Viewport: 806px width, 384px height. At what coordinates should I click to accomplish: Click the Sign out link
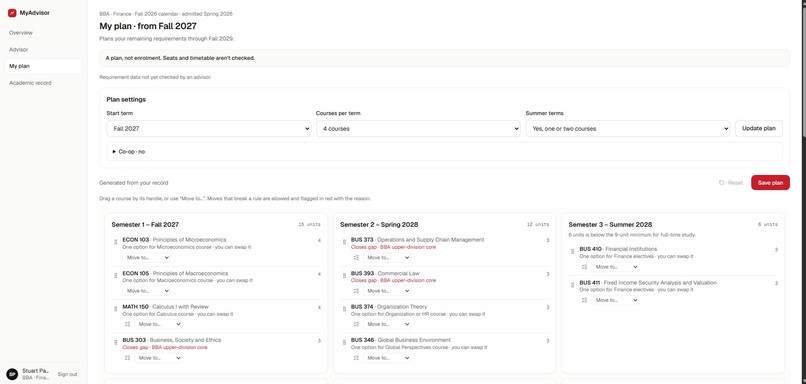click(x=67, y=374)
